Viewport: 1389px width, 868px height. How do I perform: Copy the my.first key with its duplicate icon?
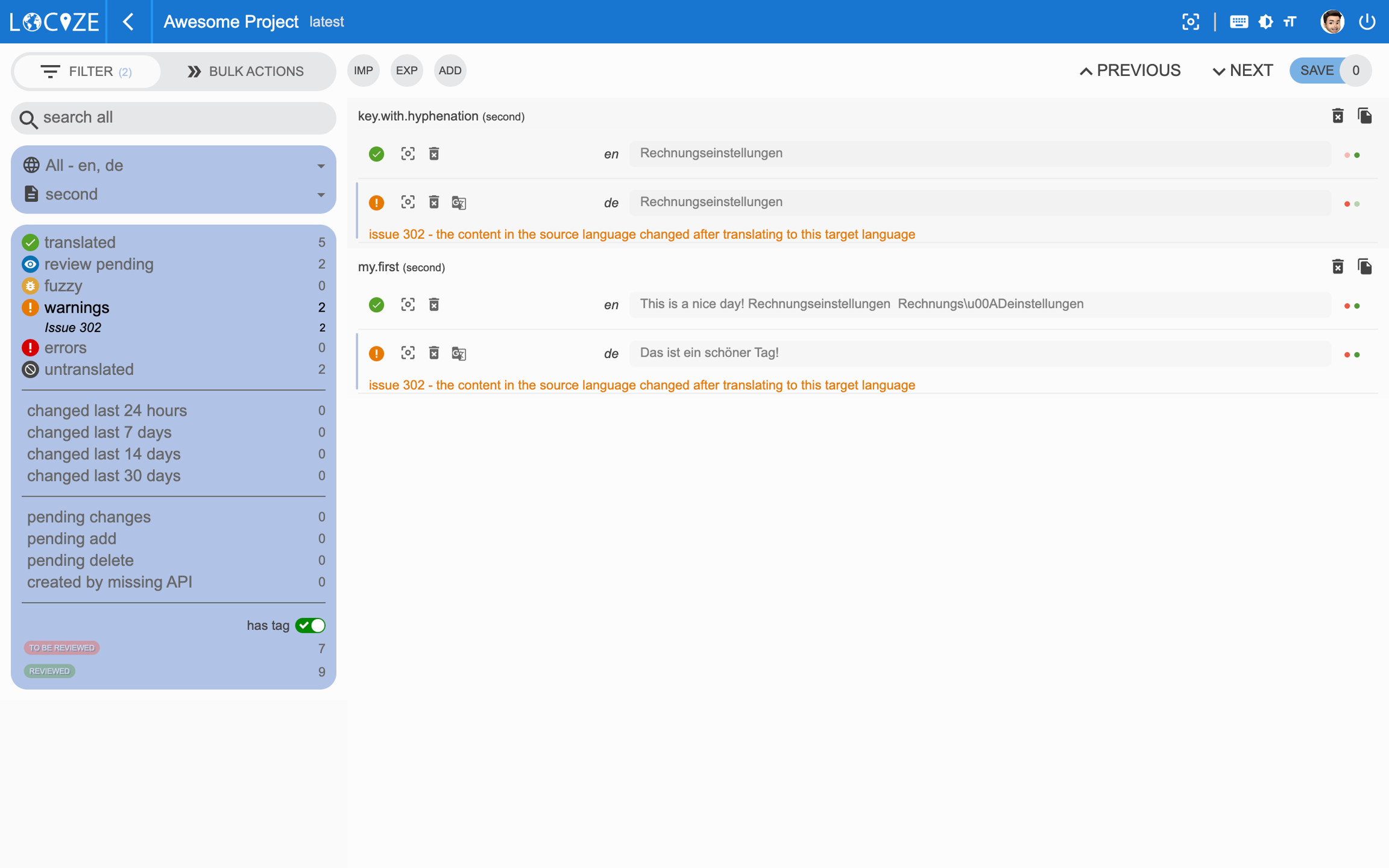[1364, 266]
